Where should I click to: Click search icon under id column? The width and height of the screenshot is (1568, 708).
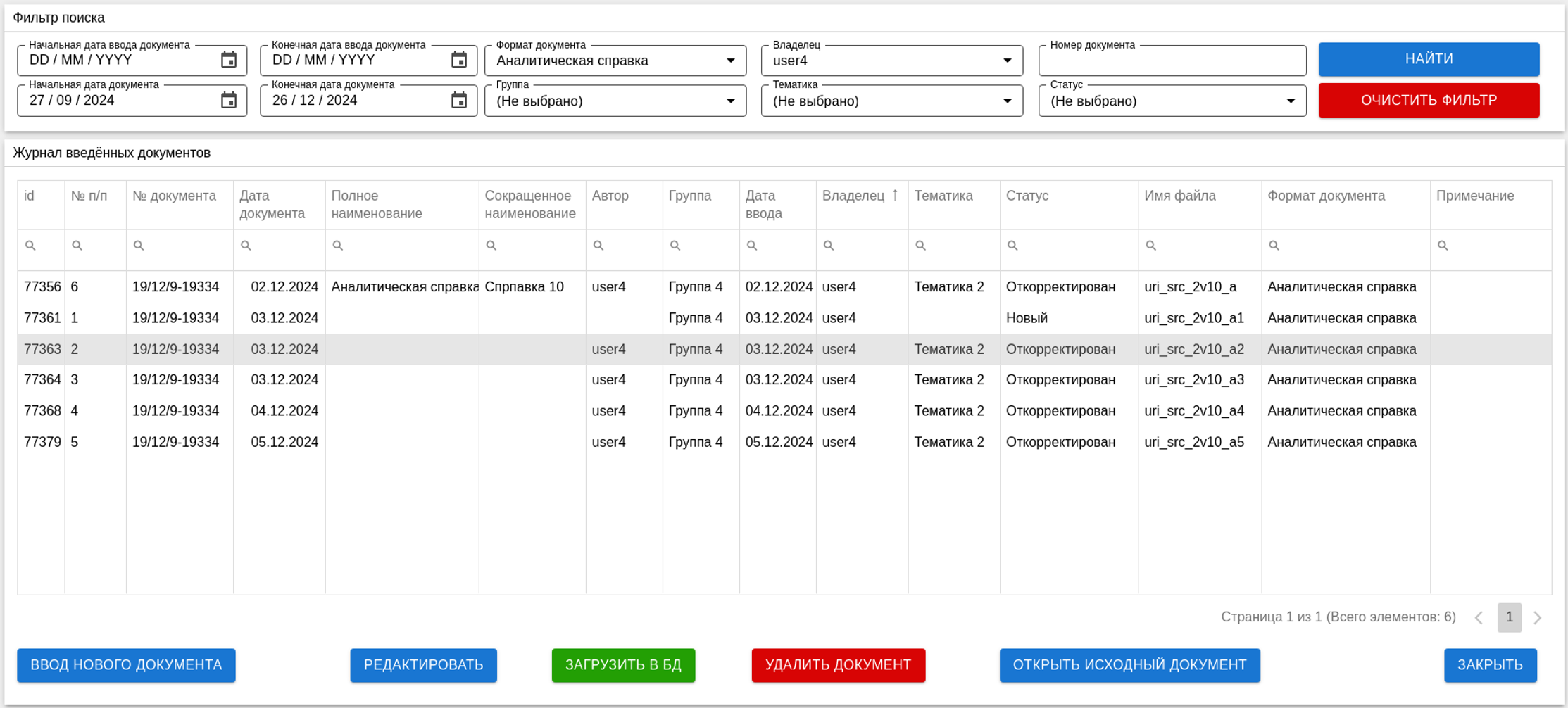point(30,246)
